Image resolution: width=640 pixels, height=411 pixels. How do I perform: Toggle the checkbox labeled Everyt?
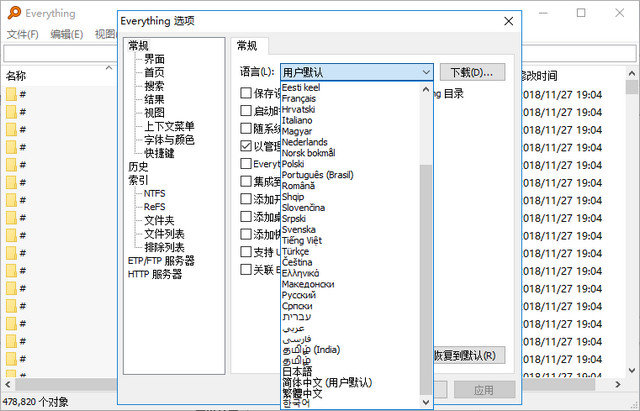246,164
